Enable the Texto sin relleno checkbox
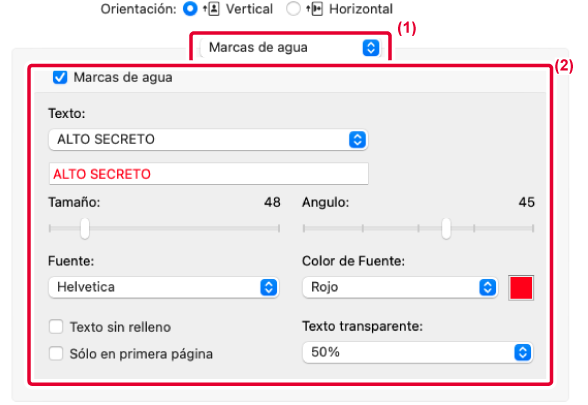The width and height of the screenshot is (588, 405). pos(56,327)
